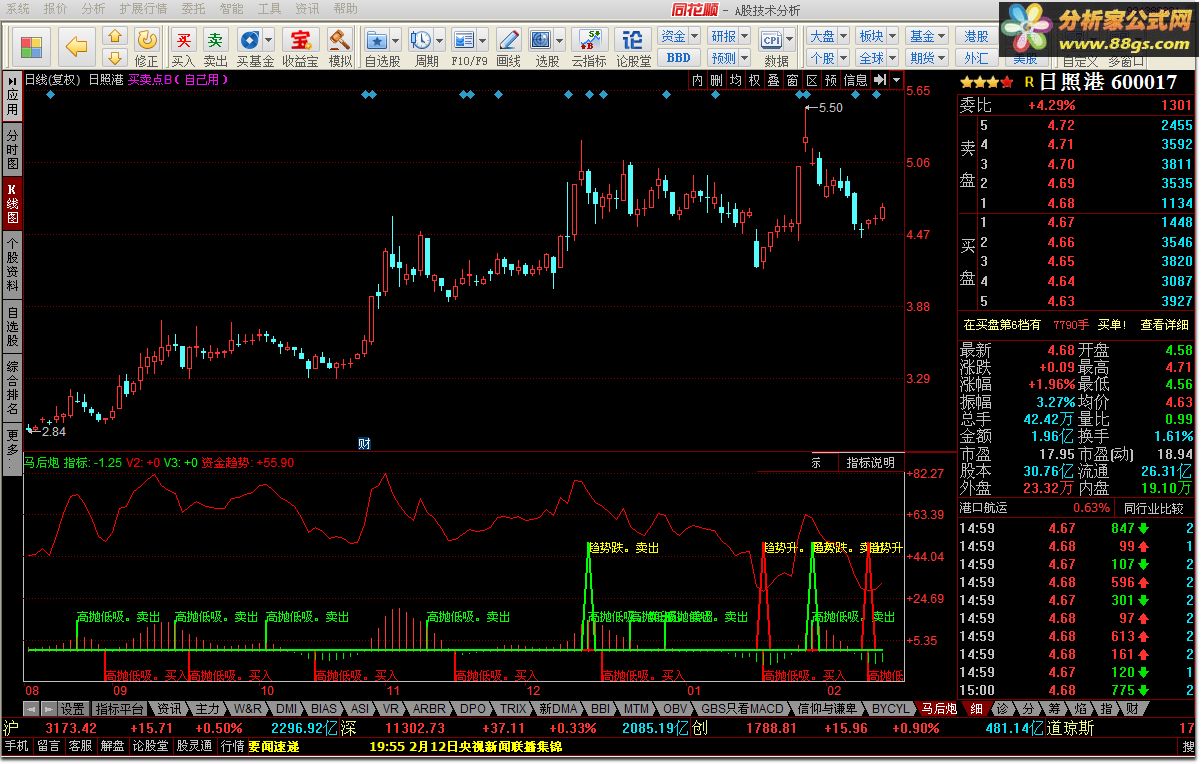Click the 设置 button in indicator bar
The image size is (1201, 764).
71,709
